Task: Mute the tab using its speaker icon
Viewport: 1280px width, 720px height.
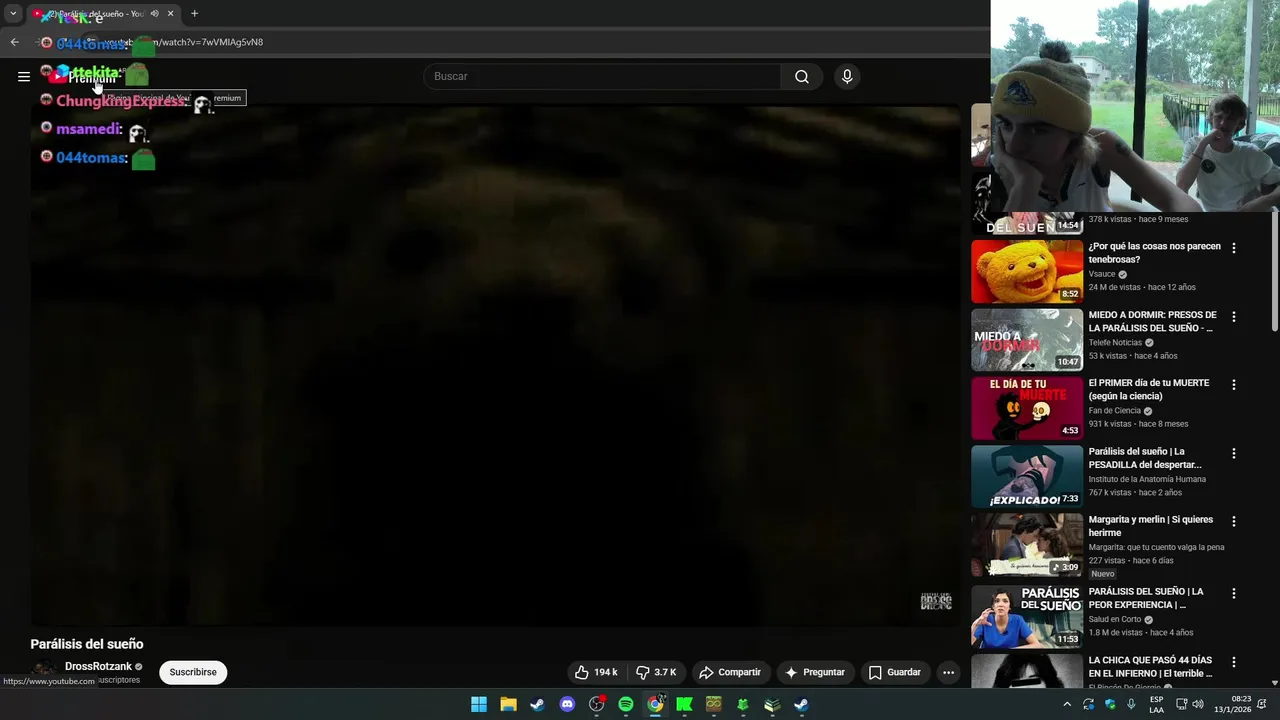Action: point(154,14)
